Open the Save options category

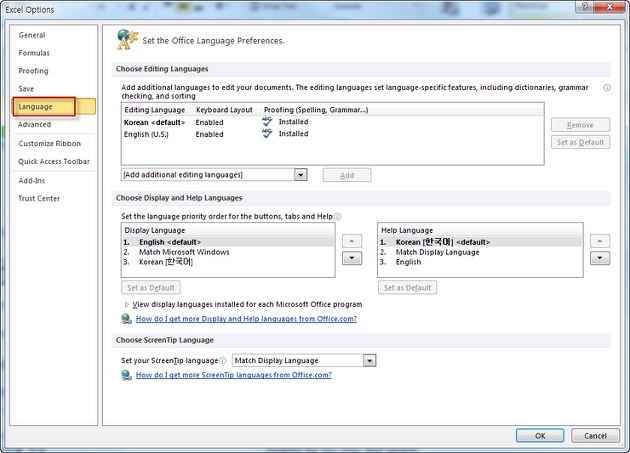26,88
